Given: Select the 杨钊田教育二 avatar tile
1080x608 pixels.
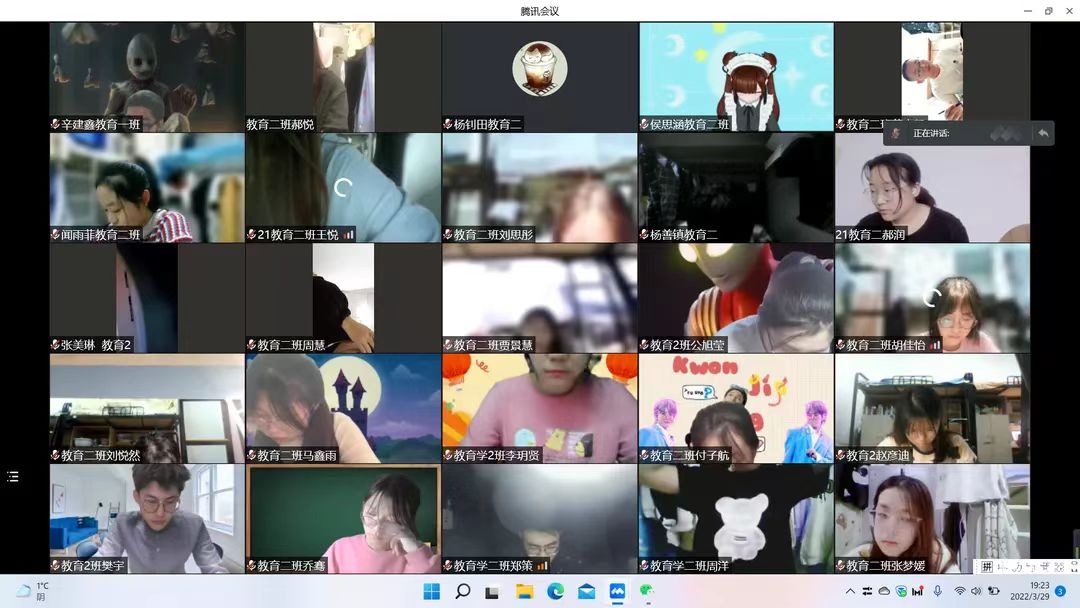Looking at the screenshot, I should (540, 77).
